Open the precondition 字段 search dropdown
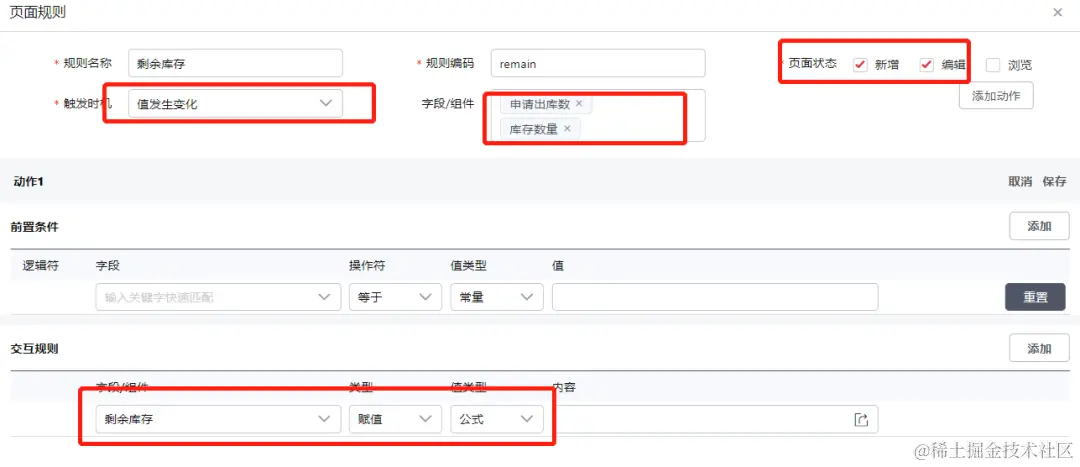1080x467 pixels. [x=218, y=297]
